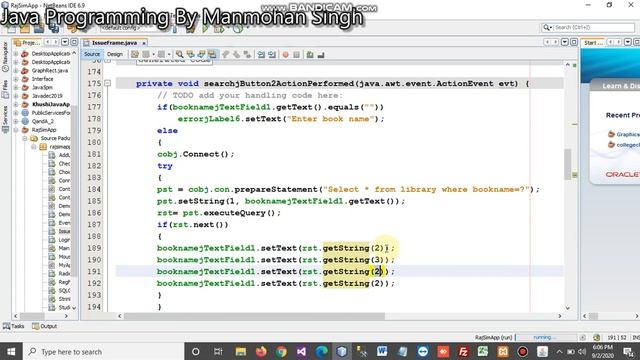Open TeamViewer from the taskbar
This screenshot has width=640, height=360.
[x=423, y=351]
